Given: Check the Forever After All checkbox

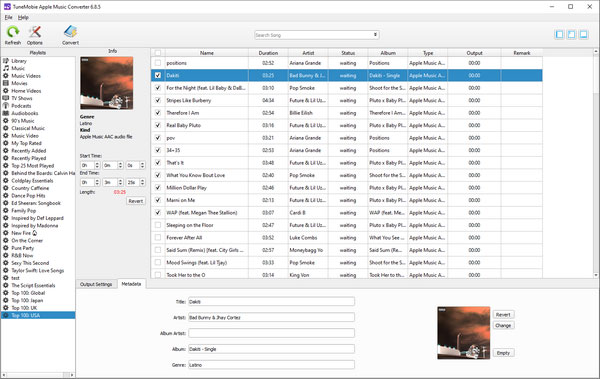Looking at the screenshot, I should (x=158, y=237).
